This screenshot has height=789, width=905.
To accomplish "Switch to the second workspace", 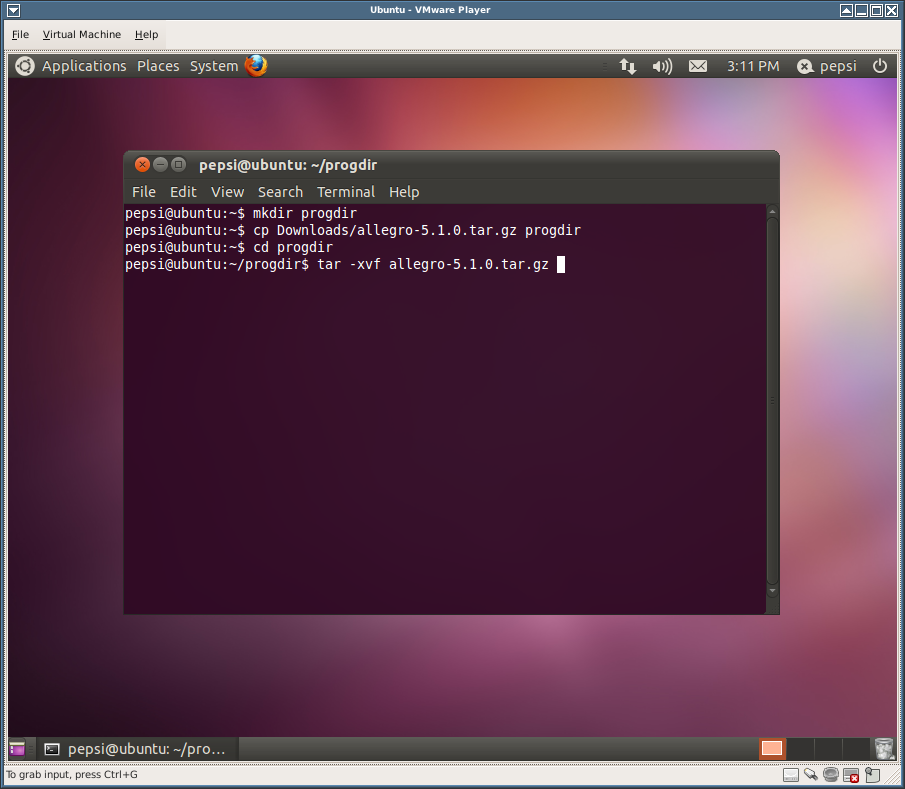I will pyautogui.click(x=800, y=748).
